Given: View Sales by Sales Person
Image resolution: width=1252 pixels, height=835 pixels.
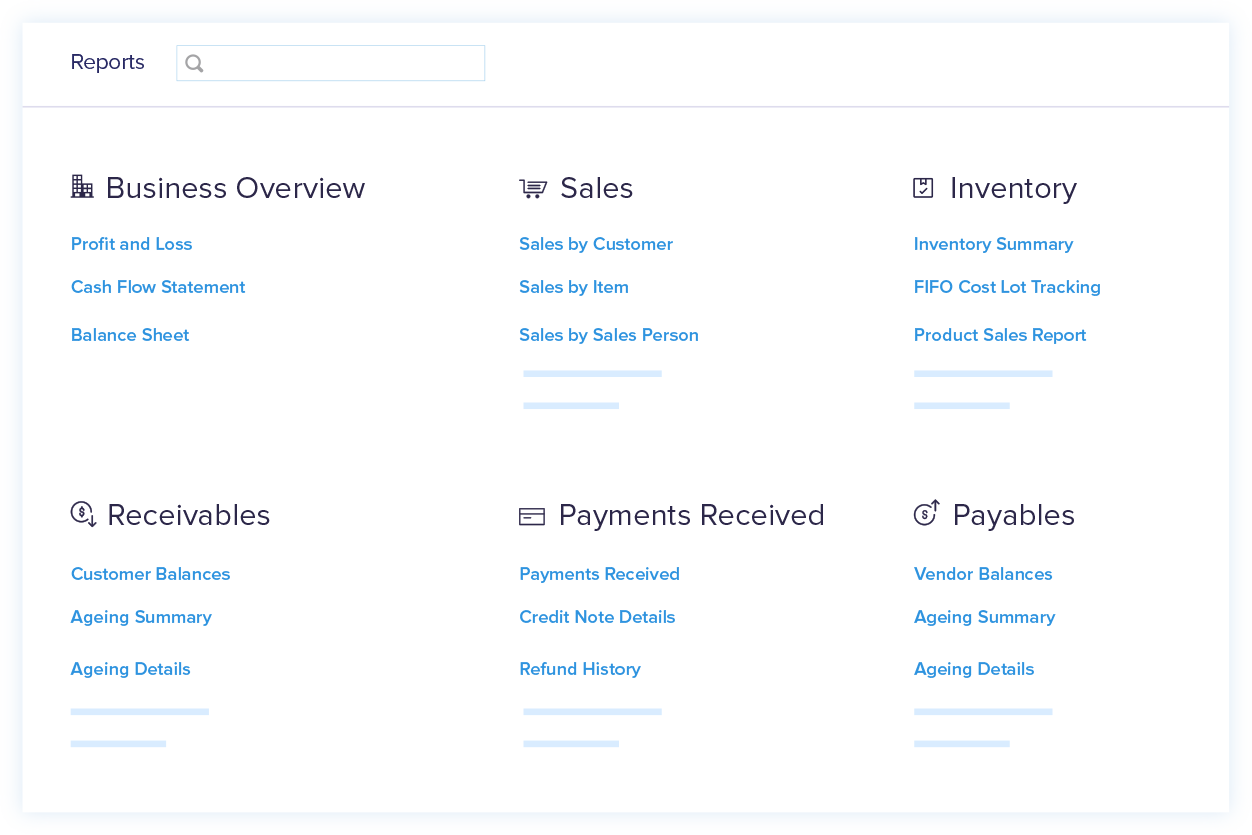Looking at the screenshot, I should (x=608, y=335).
